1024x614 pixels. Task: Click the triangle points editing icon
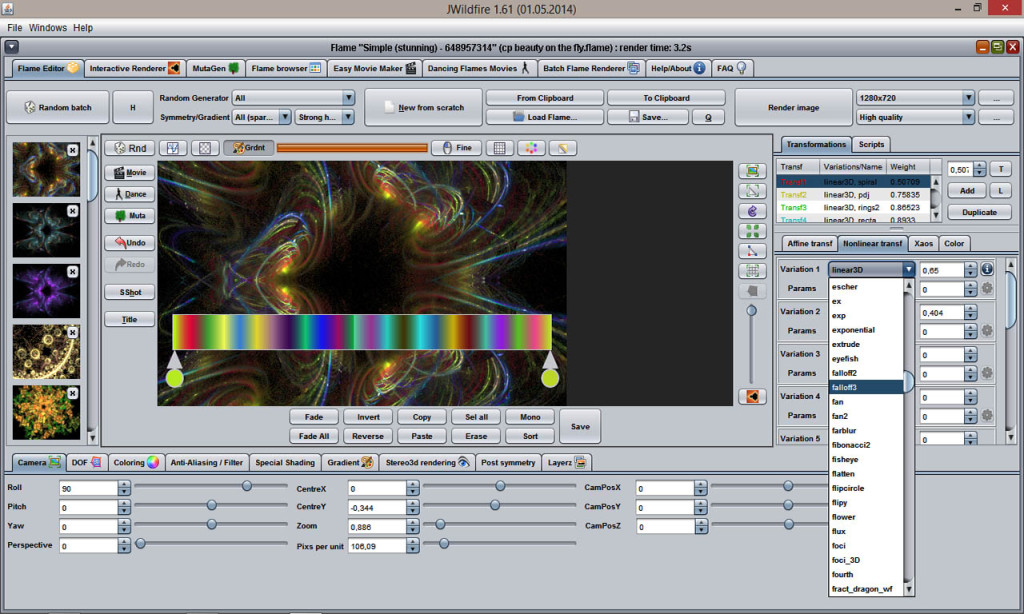tap(752, 251)
